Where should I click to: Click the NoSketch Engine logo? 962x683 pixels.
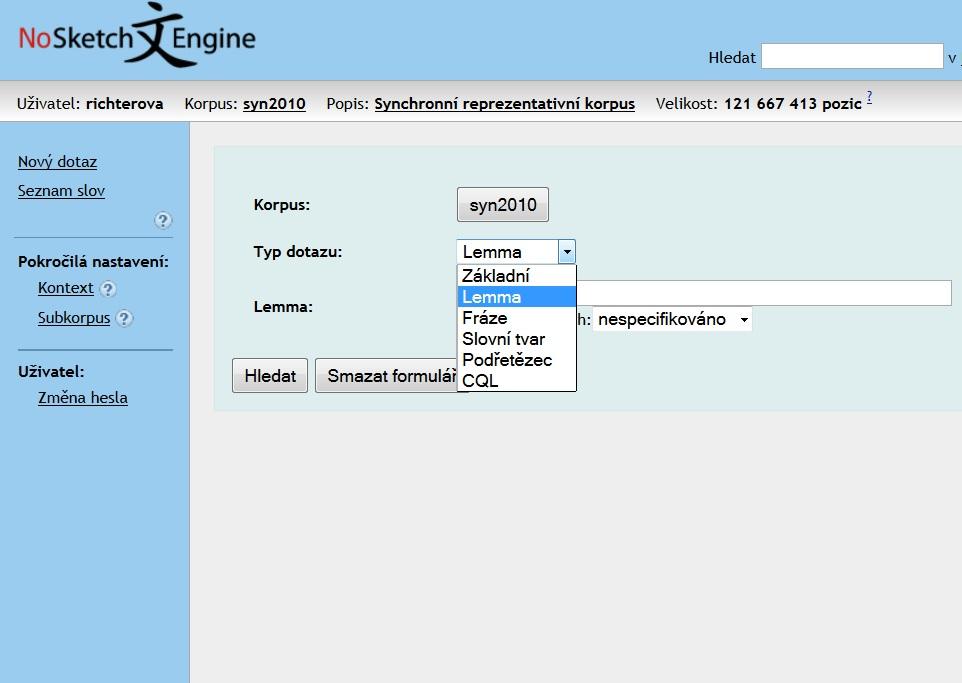[x=137, y=36]
